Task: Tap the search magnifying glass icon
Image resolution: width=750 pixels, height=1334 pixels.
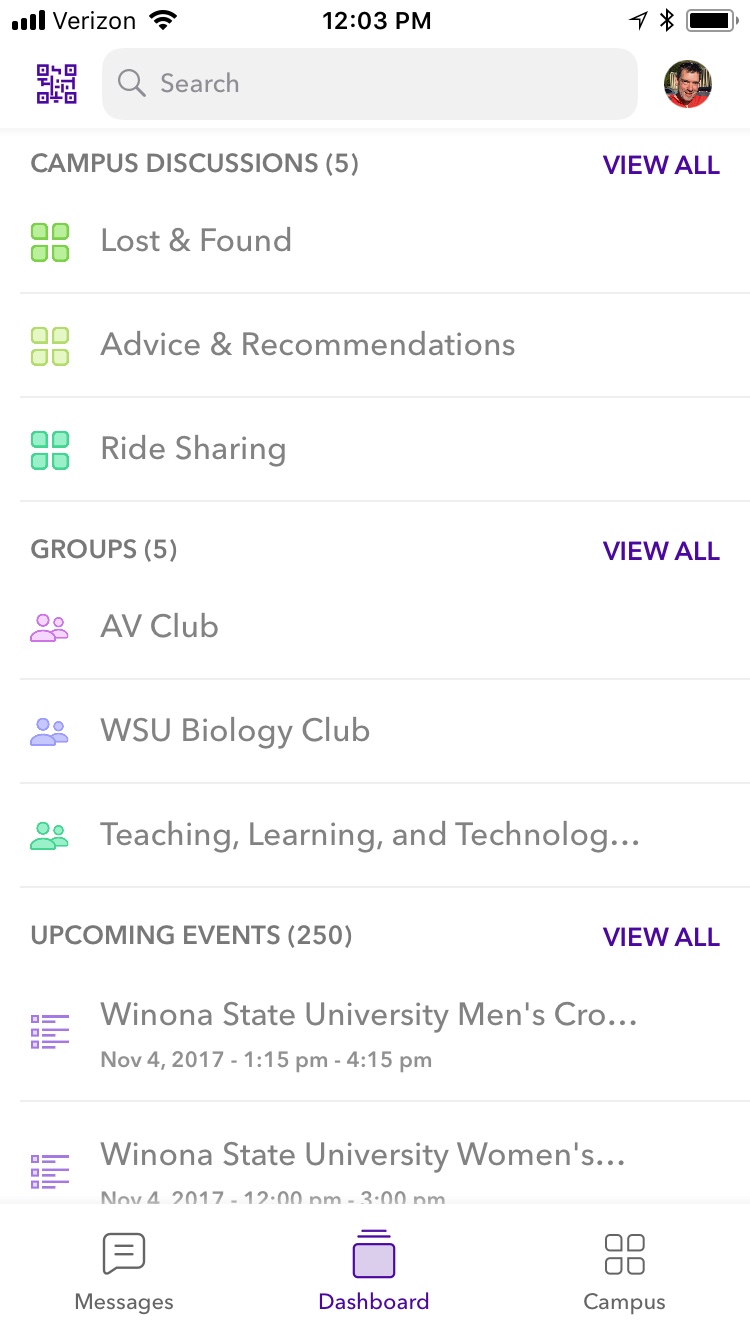Action: tap(132, 83)
